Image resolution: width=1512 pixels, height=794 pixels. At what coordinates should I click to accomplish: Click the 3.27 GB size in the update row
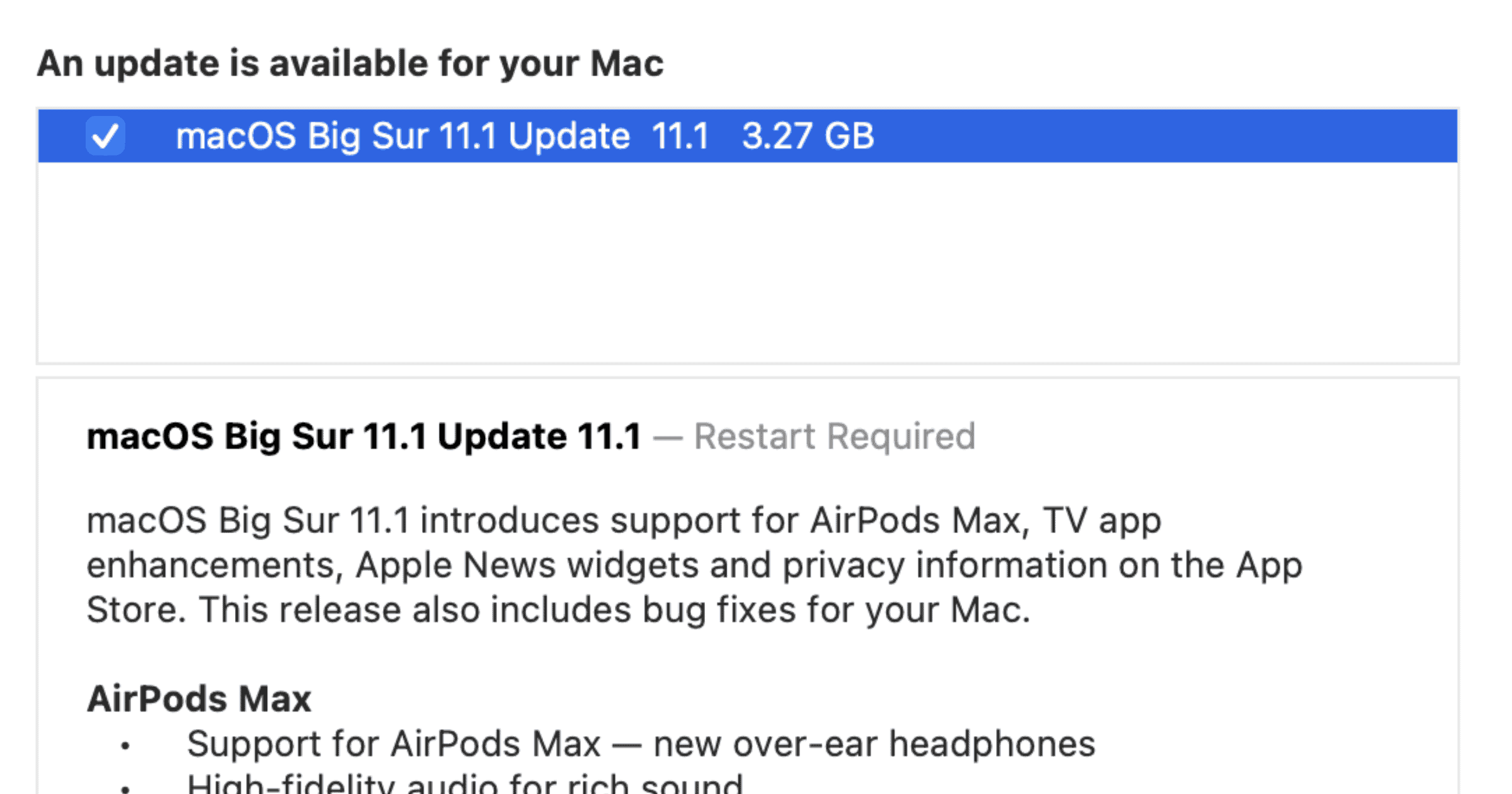pyautogui.click(x=808, y=136)
